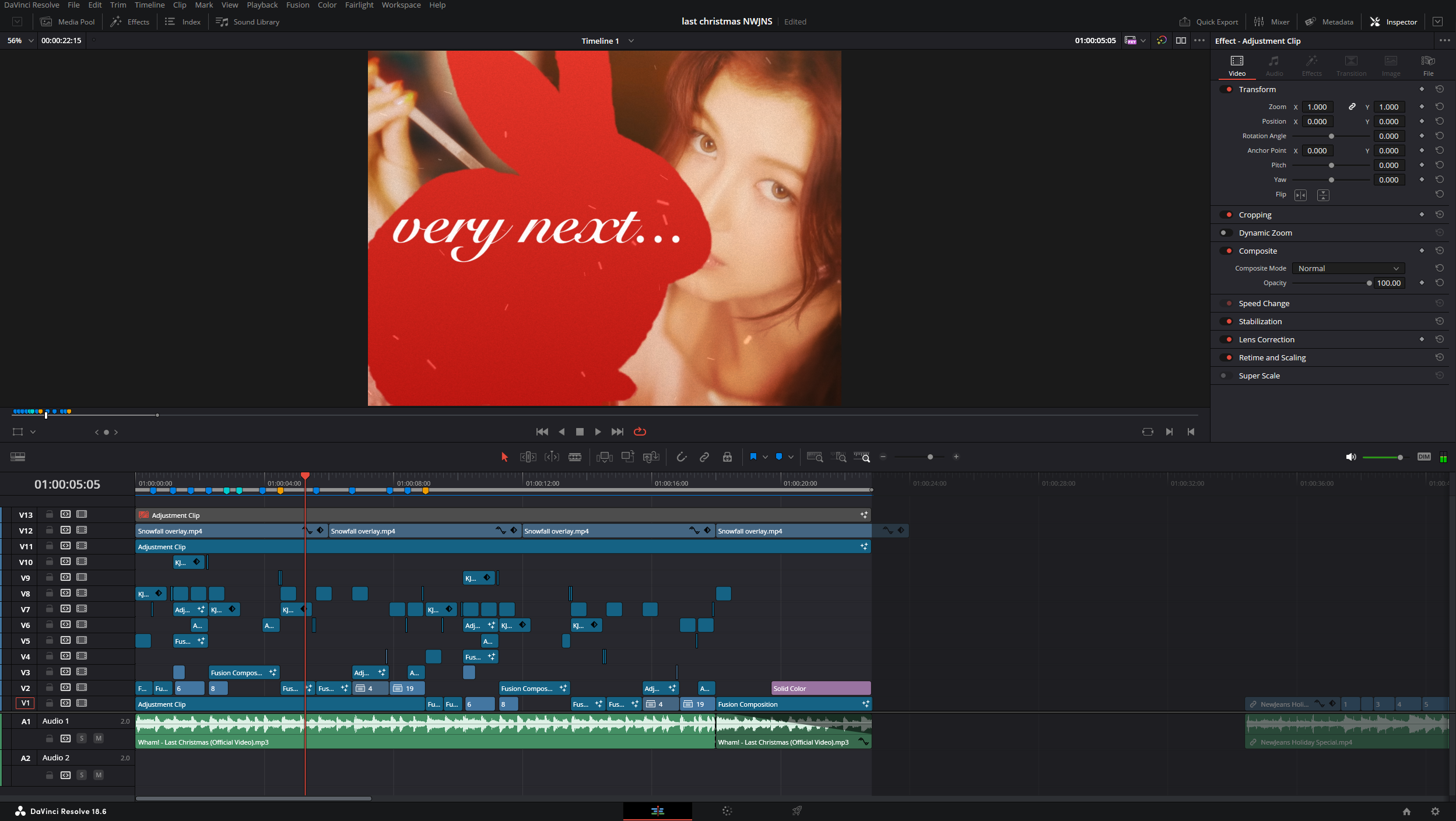Lock the V13 video track

pos(50,514)
